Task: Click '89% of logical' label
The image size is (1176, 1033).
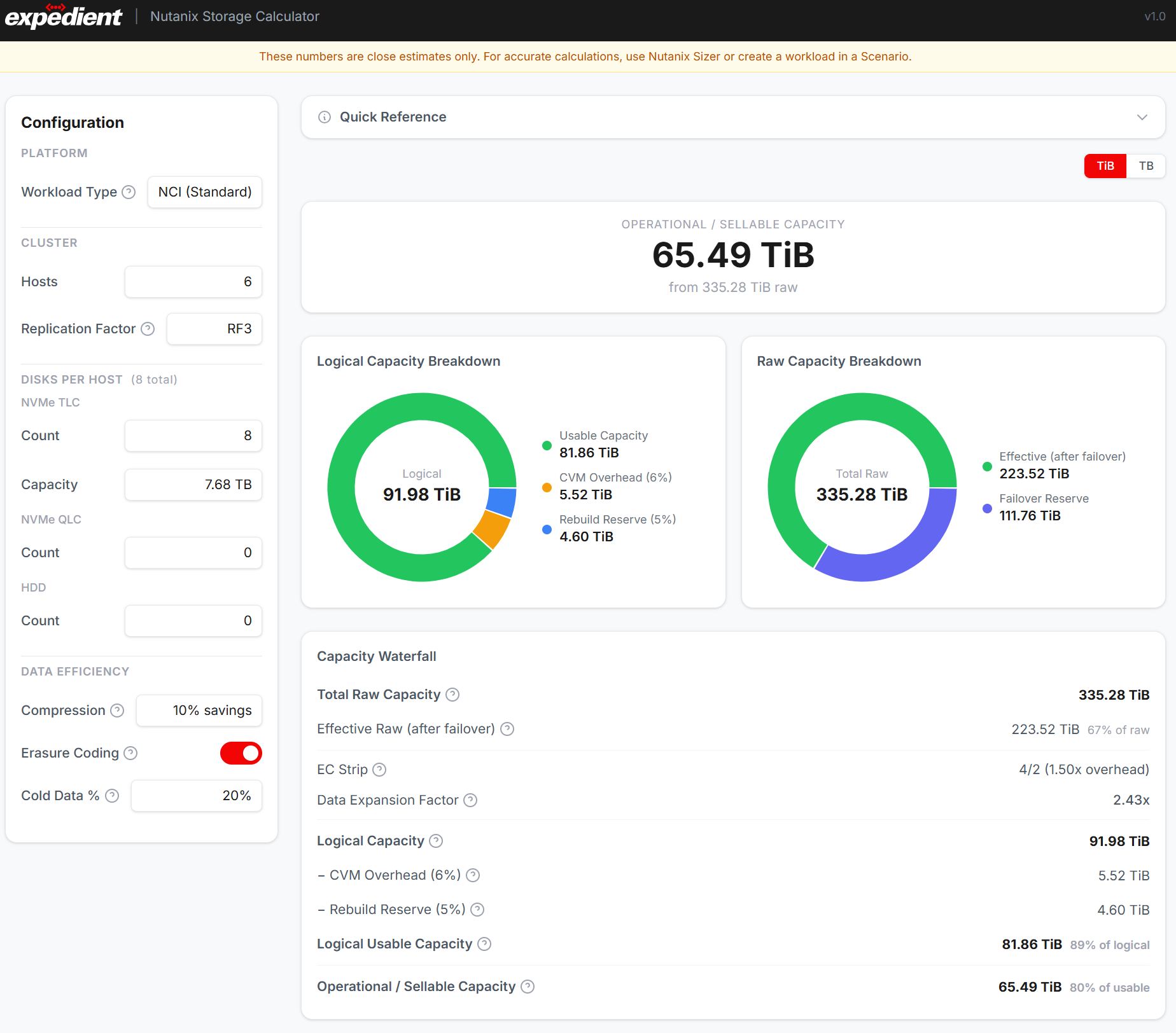Action: 1109,945
